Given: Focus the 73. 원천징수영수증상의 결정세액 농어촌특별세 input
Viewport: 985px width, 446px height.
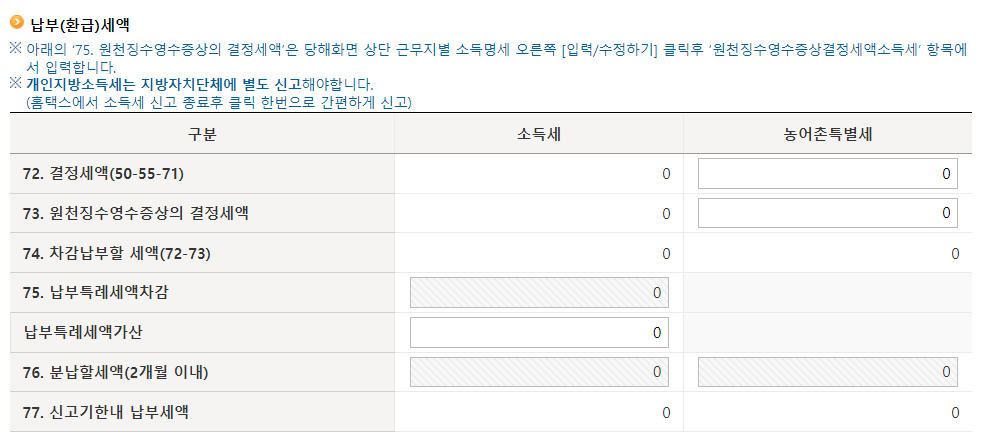Looking at the screenshot, I should click(x=827, y=213).
